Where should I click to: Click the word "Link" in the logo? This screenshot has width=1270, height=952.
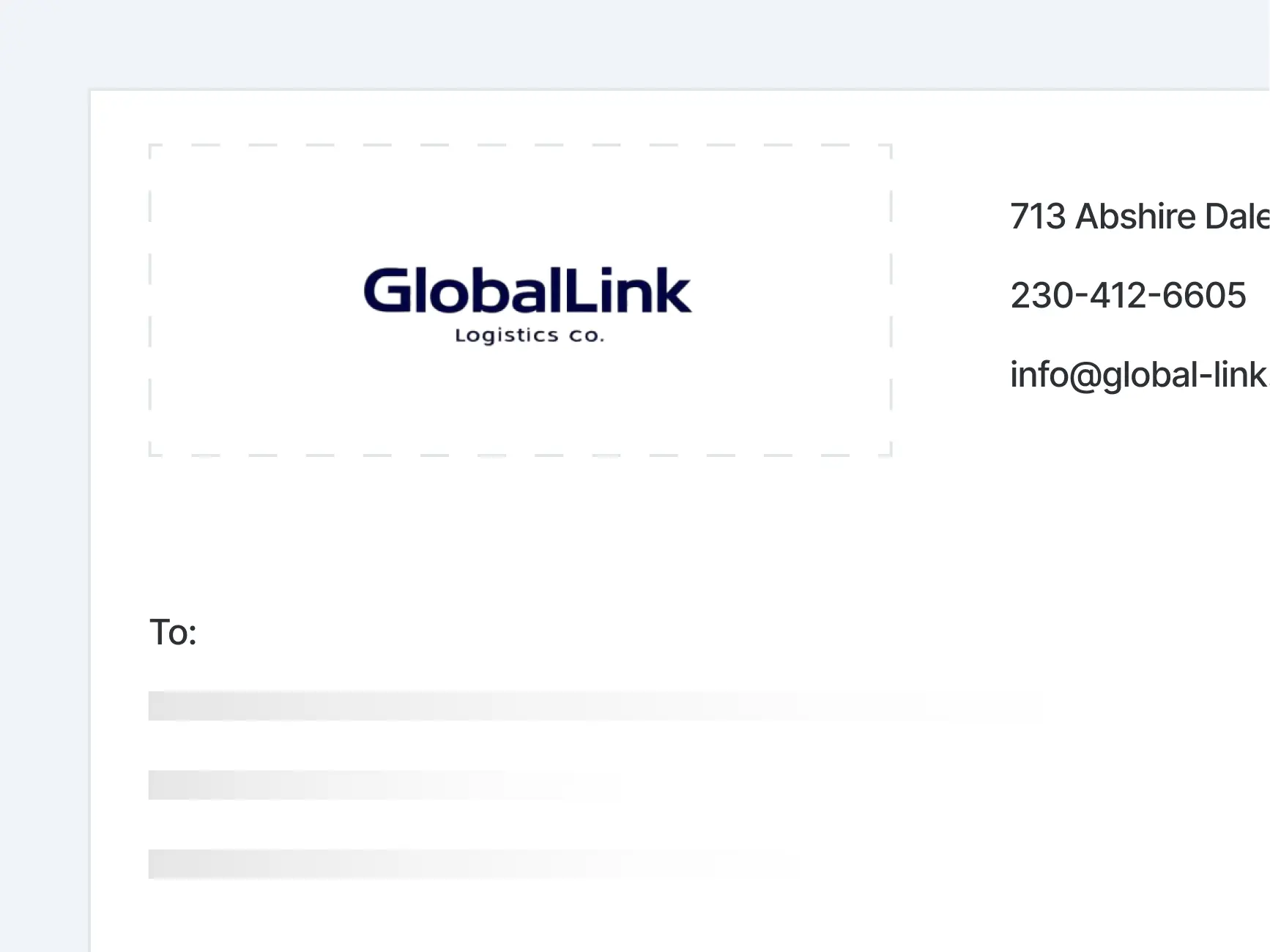(x=627, y=291)
